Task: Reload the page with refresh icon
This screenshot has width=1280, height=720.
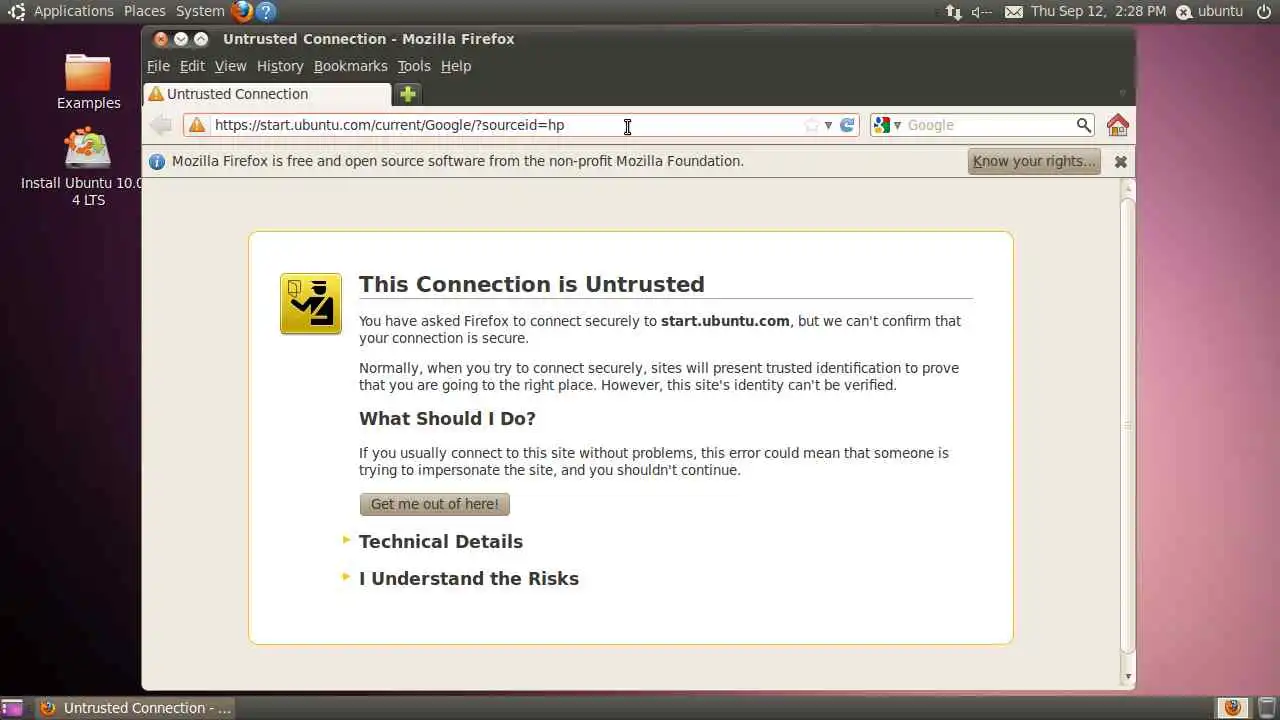Action: point(847,125)
